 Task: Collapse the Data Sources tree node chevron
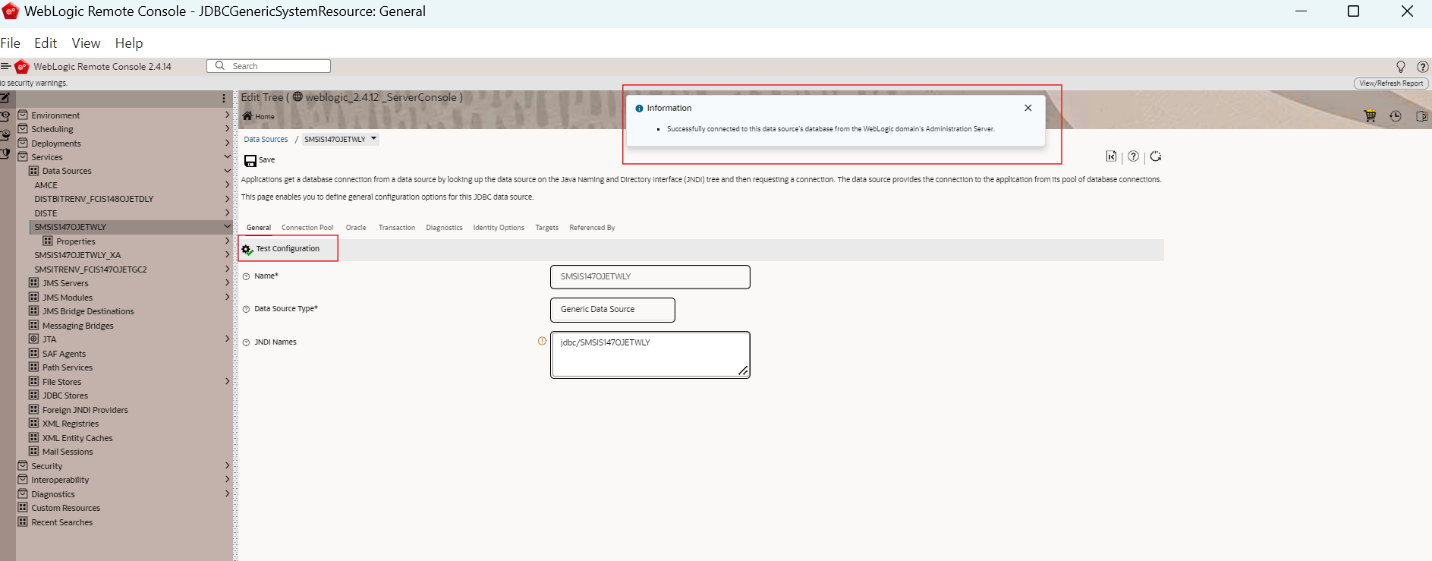[x=227, y=171]
